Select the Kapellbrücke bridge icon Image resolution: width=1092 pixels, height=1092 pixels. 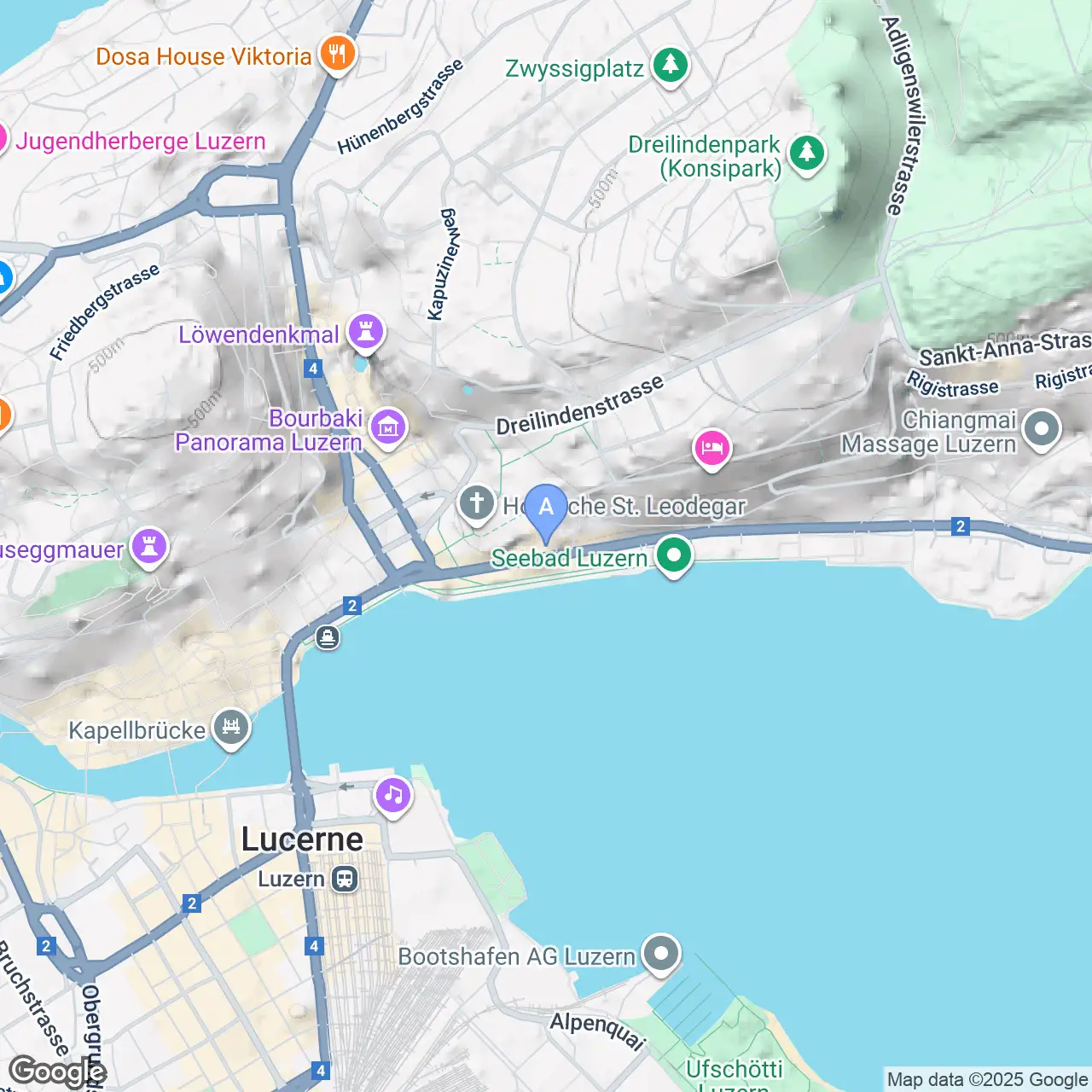click(x=231, y=728)
